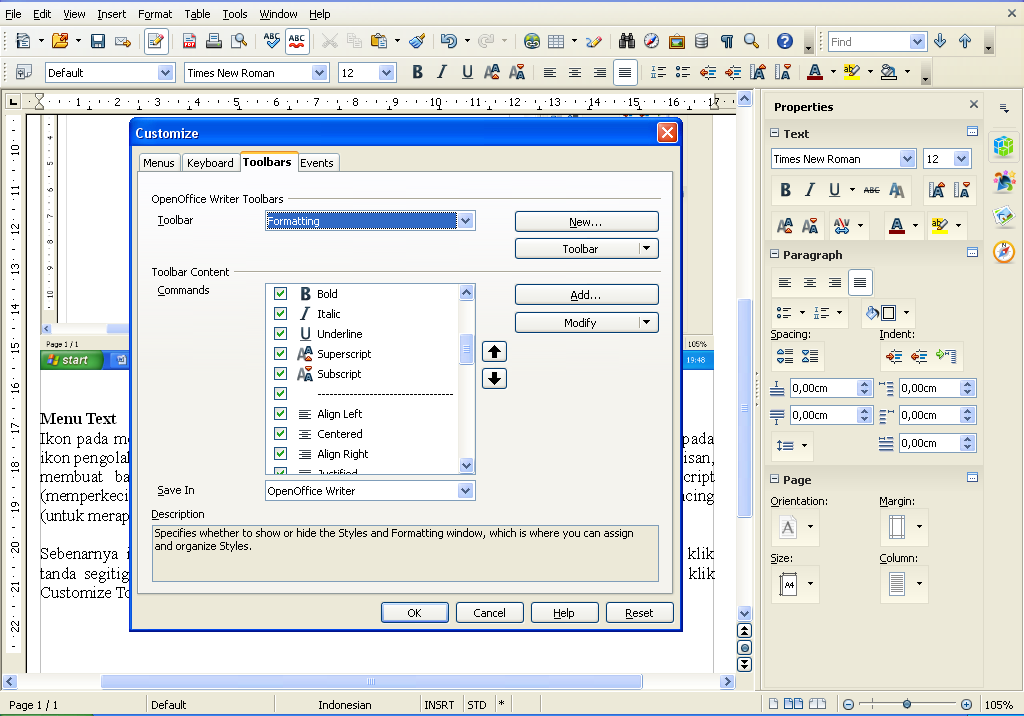Export the document as PDF
Viewport: 1024px width, 716px height.
pos(187,42)
